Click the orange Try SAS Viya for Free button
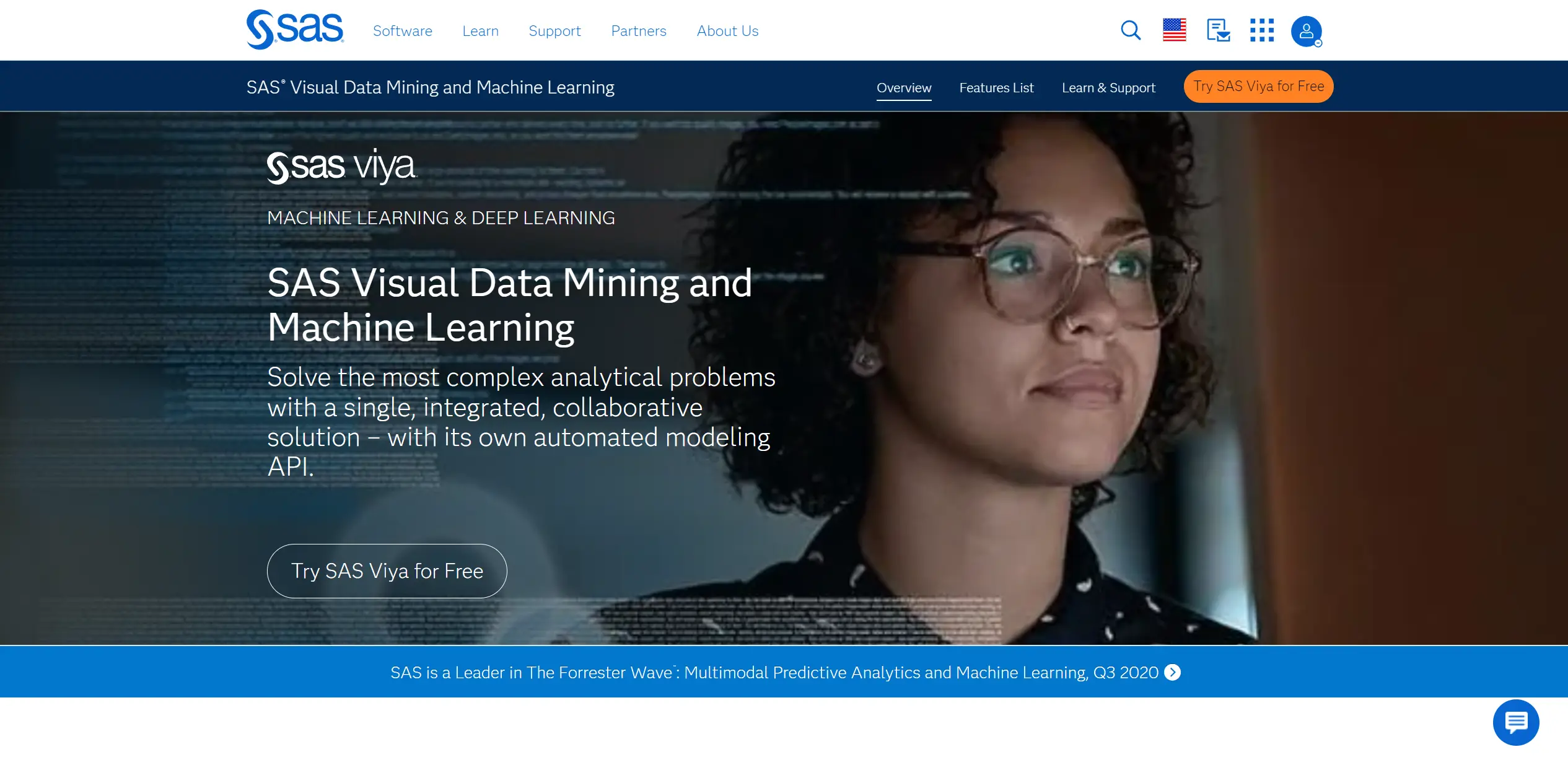Image resolution: width=1568 pixels, height=778 pixels. (1258, 86)
